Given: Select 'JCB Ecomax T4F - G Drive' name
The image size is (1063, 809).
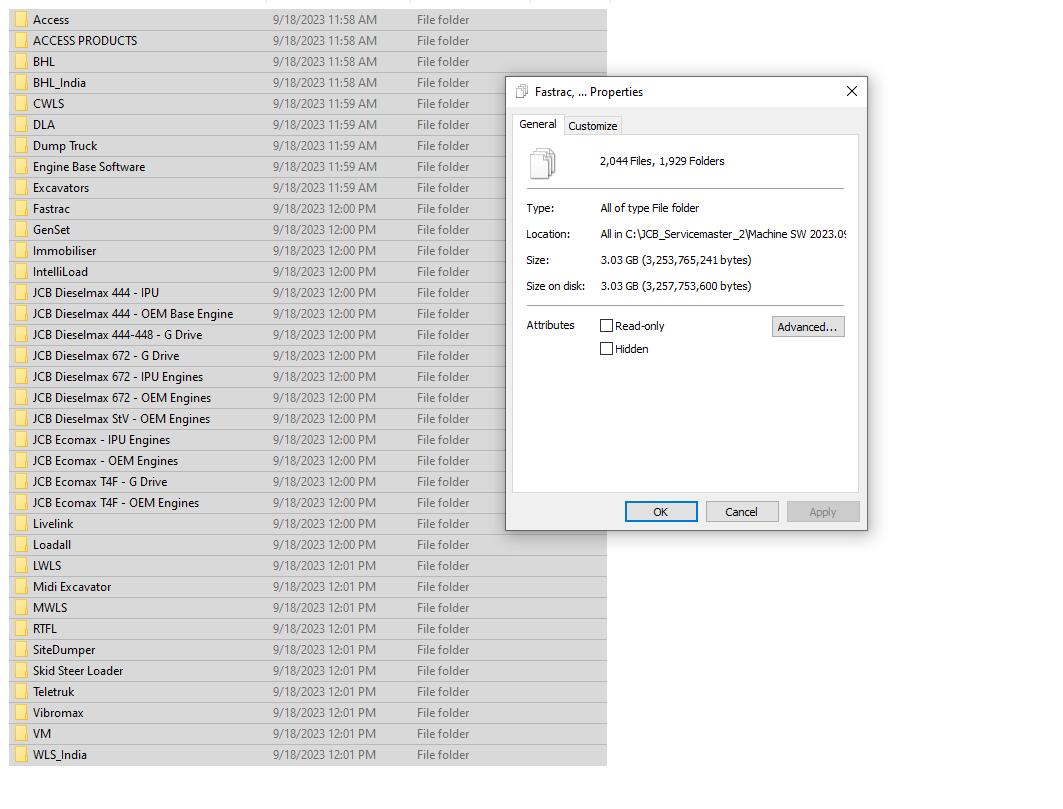Looking at the screenshot, I should pos(100,482).
